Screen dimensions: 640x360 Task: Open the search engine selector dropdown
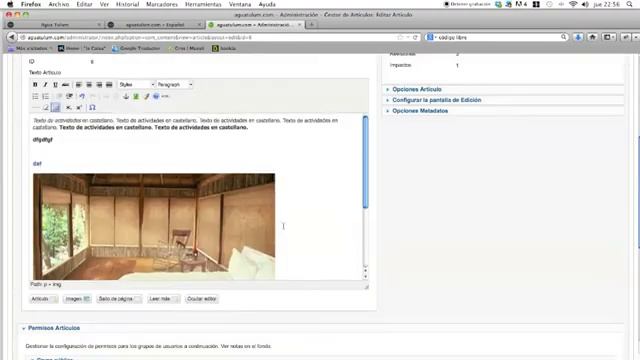[431, 37]
